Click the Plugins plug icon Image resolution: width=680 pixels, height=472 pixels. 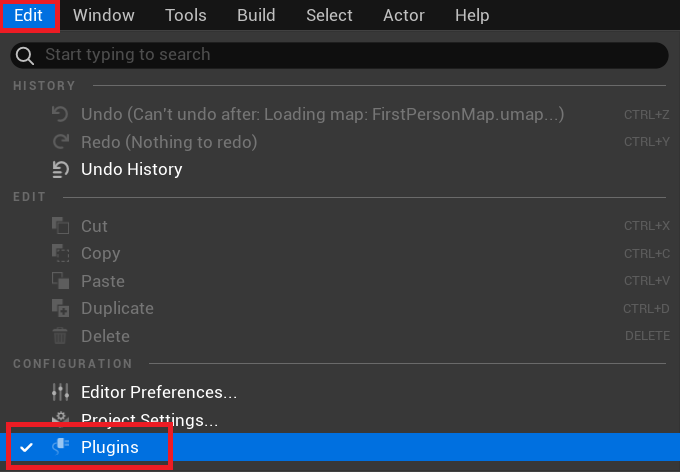60,446
